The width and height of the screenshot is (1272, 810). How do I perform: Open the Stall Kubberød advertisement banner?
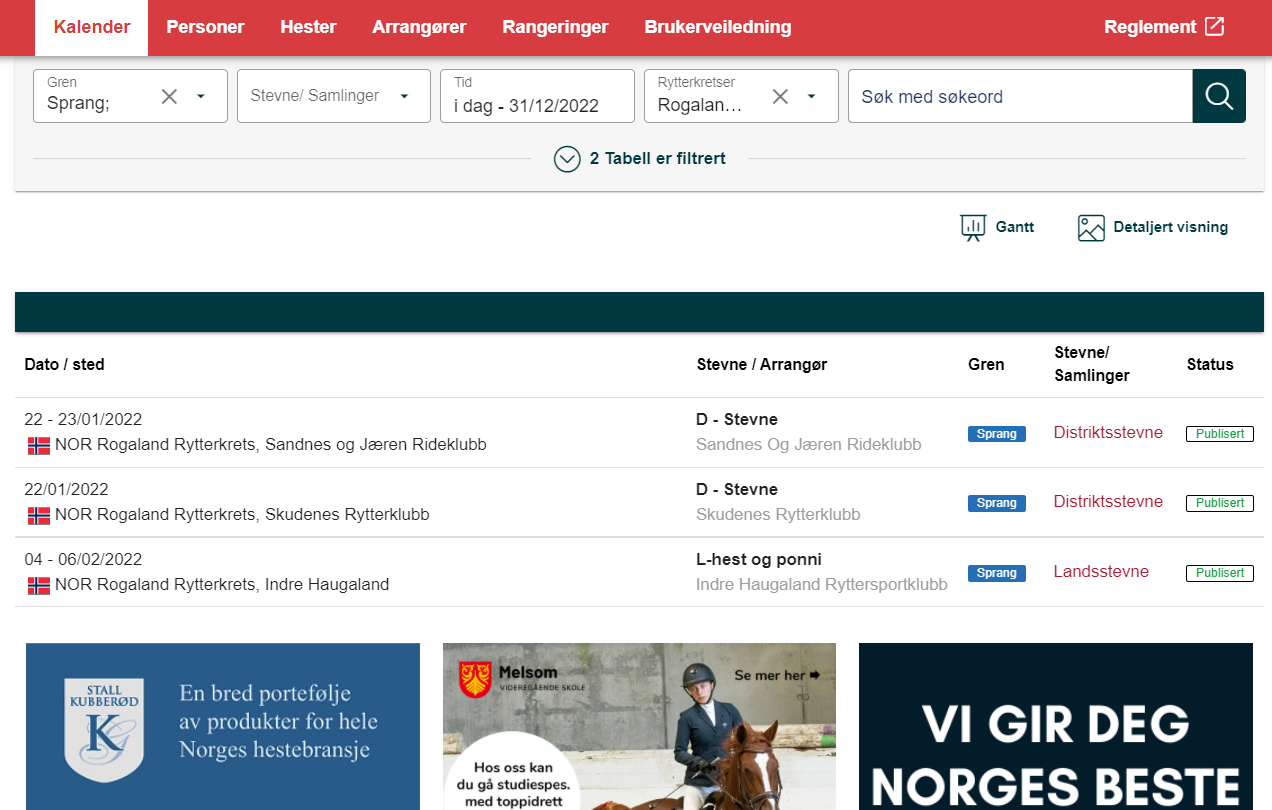[x=223, y=726]
